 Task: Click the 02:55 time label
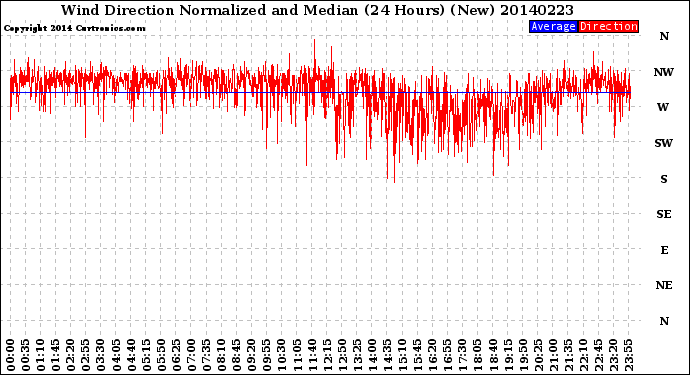pos(86,355)
